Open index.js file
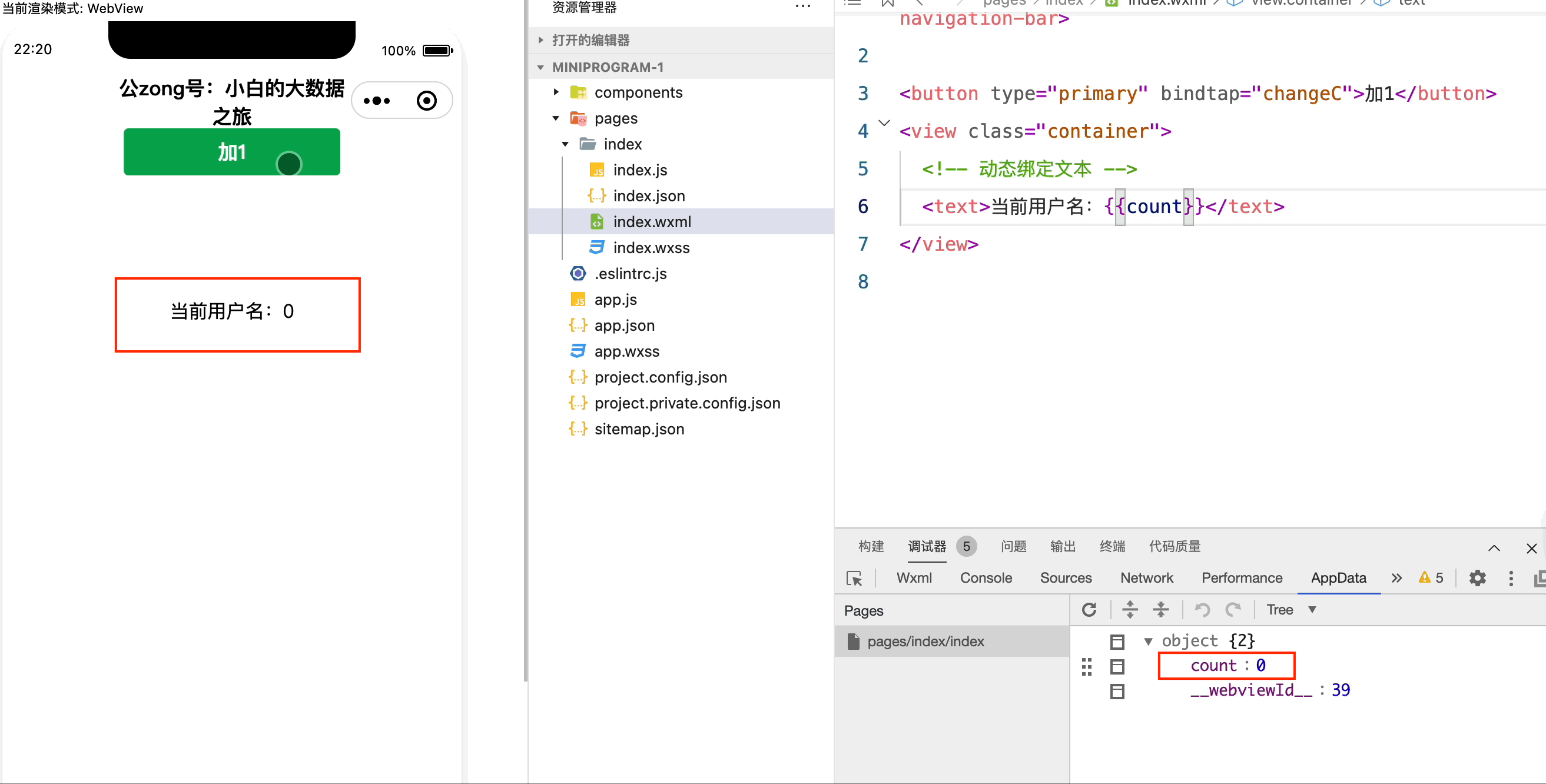This screenshot has width=1546, height=784. [640, 170]
